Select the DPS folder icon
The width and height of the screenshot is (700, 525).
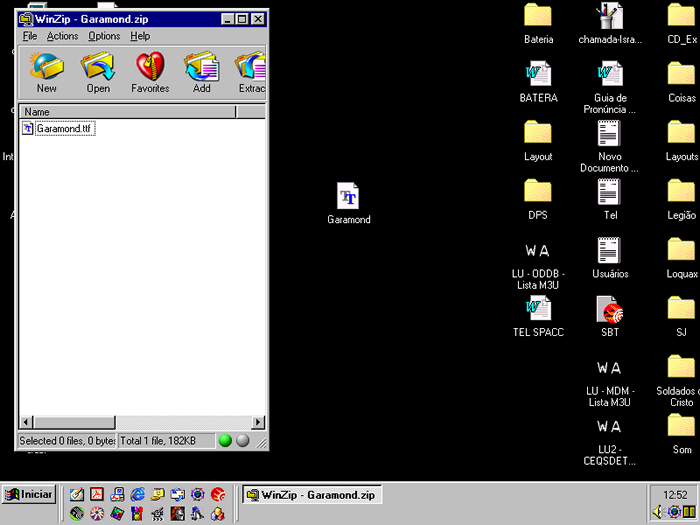(x=538, y=200)
